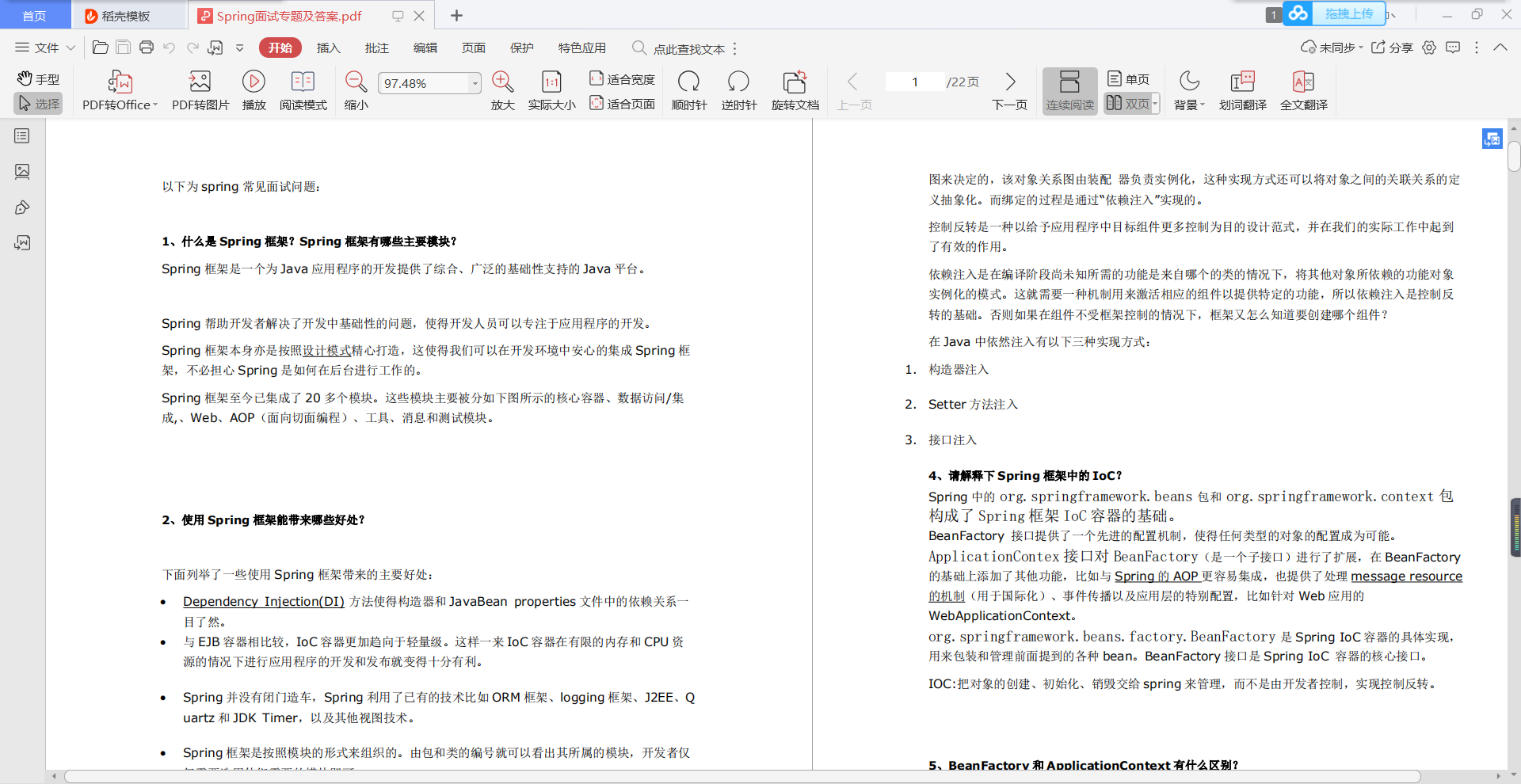This screenshot has width=1521, height=784.
Task: Open the Background options
Action: tap(1189, 90)
